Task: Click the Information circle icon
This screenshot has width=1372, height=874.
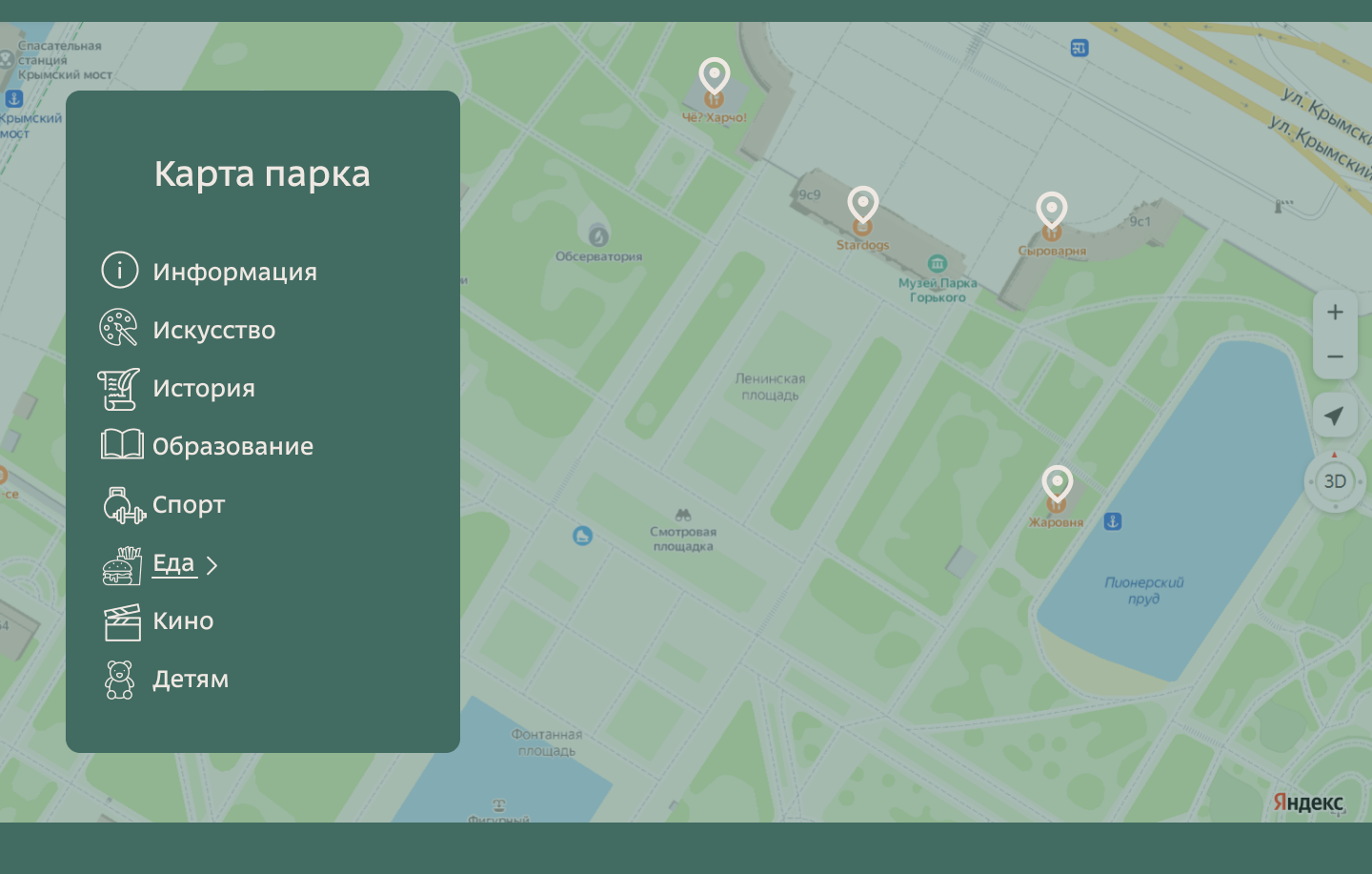Action: [120, 271]
